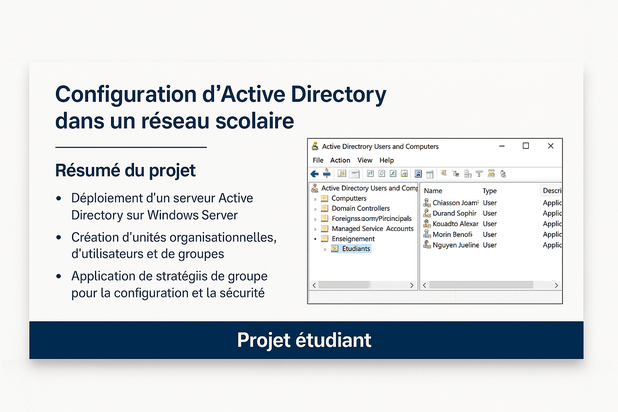Select the Active Directory Users root node
The width and height of the screenshot is (618, 412).
(369, 188)
